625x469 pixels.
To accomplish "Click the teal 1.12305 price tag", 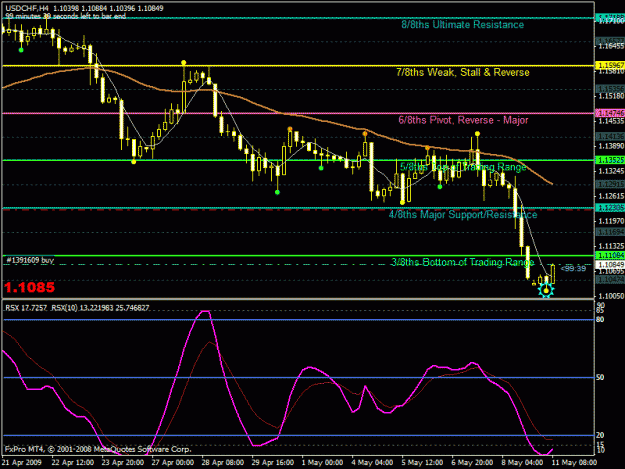I will pyautogui.click(x=610, y=208).
